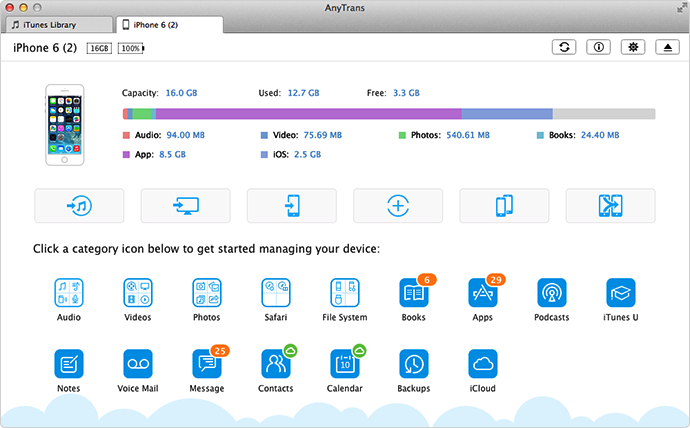690x428 pixels.
Task: Open the Podcasts category
Action: (552, 293)
